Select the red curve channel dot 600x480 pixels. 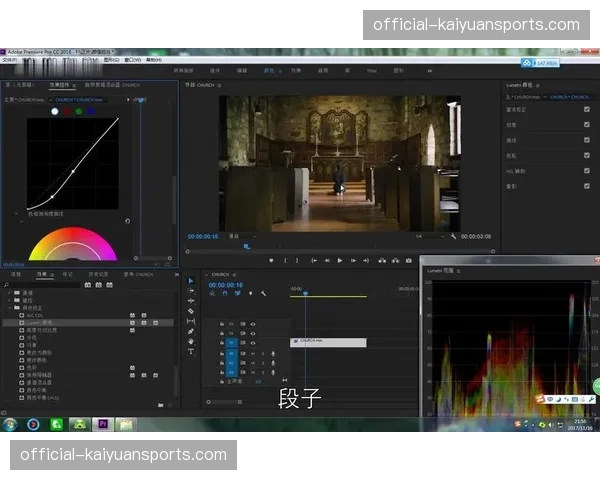click(67, 111)
